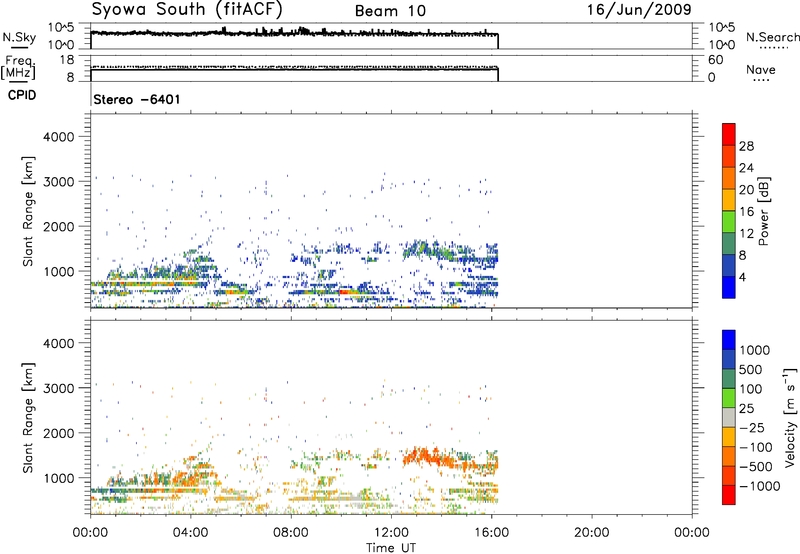This screenshot has width=800, height=554.
Task: Click the 'Stereo -6401' CPID value
Action: (x=137, y=99)
